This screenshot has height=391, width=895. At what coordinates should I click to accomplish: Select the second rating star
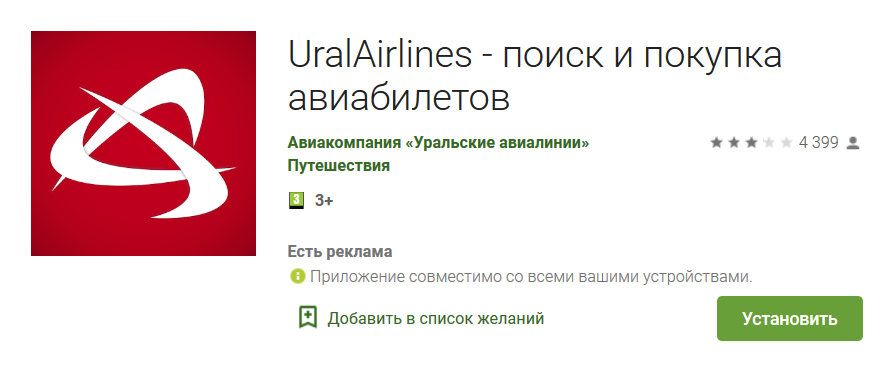point(733,143)
